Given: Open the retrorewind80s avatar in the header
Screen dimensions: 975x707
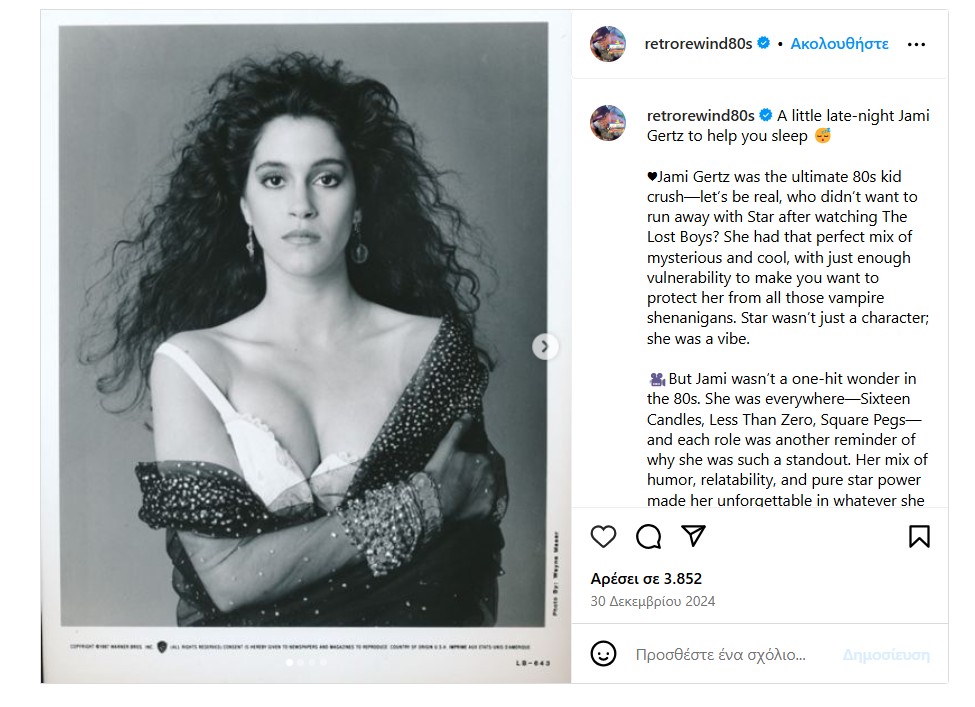Looking at the screenshot, I should (608, 44).
